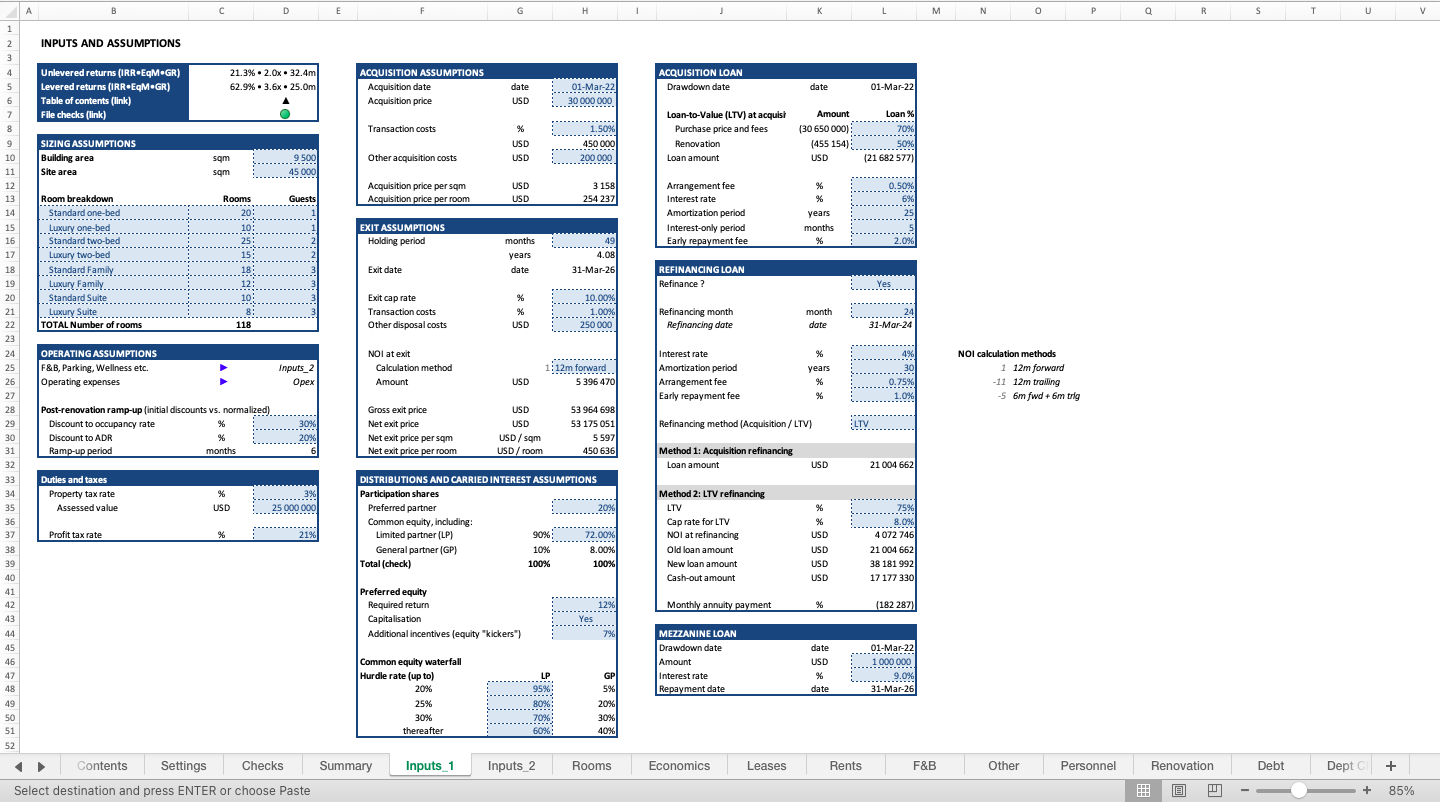Click the green file checks indicator
Viewport: 1440px width, 802px height.
click(285, 114)
